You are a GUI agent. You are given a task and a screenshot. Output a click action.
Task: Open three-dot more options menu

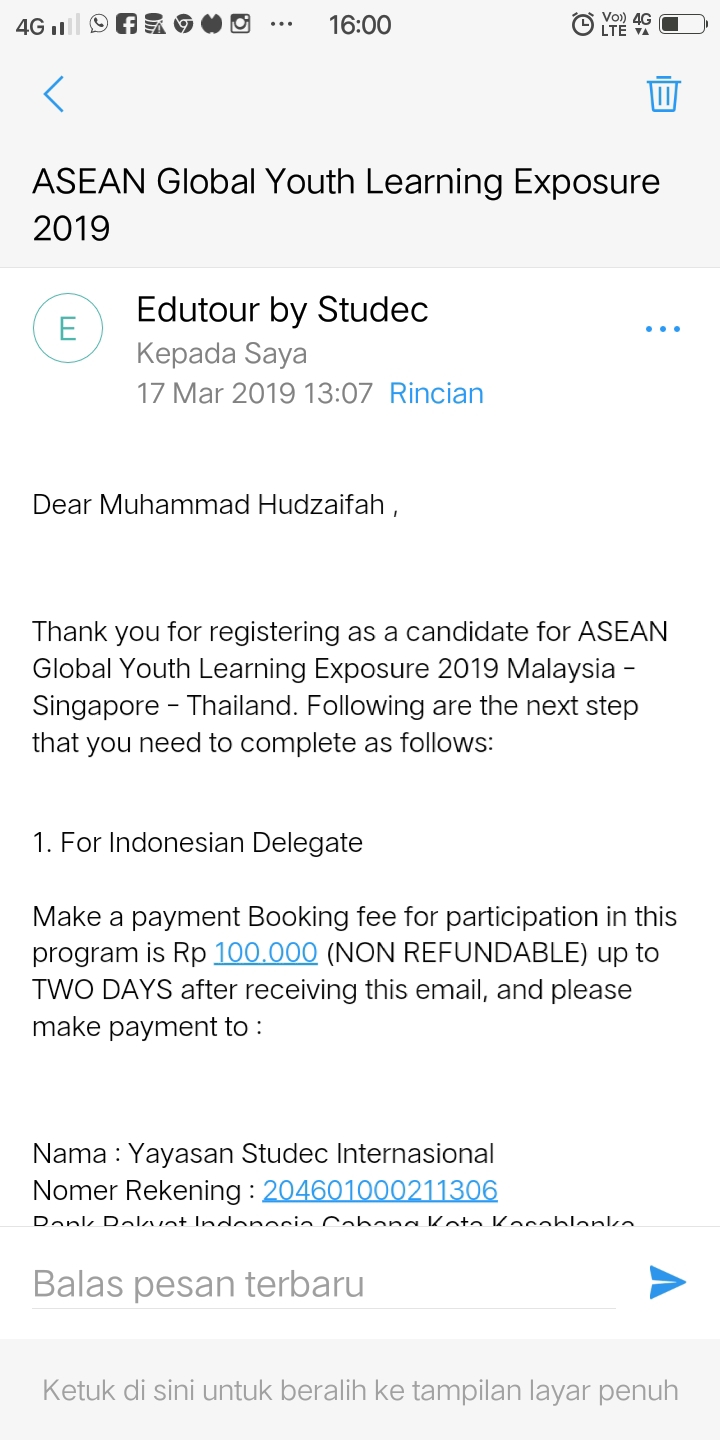[663, 329]
